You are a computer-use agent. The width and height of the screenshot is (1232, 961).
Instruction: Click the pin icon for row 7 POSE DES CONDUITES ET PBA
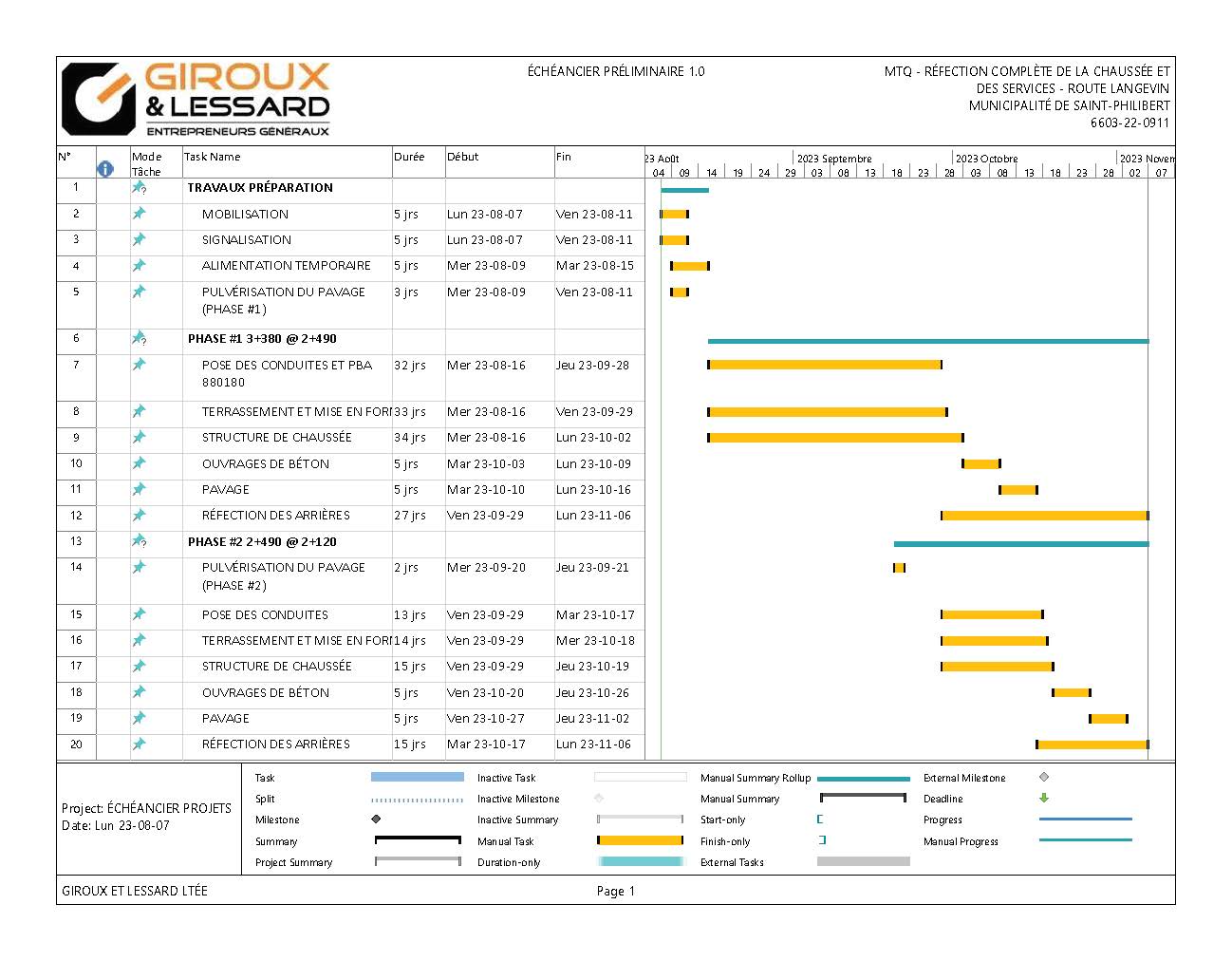139,365
